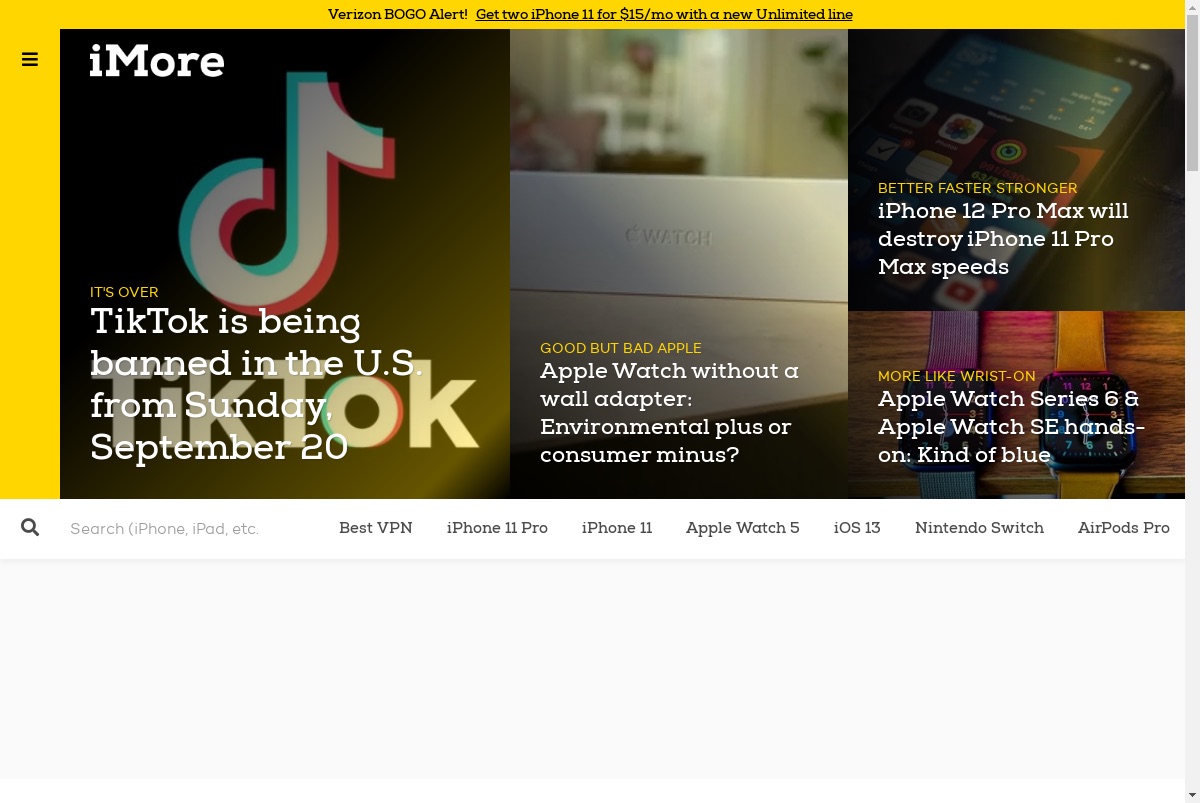1200x803 pixels.
Task: Open the iPhone 12 Pro Max speeds article
Action: [x=1003, y=239]
